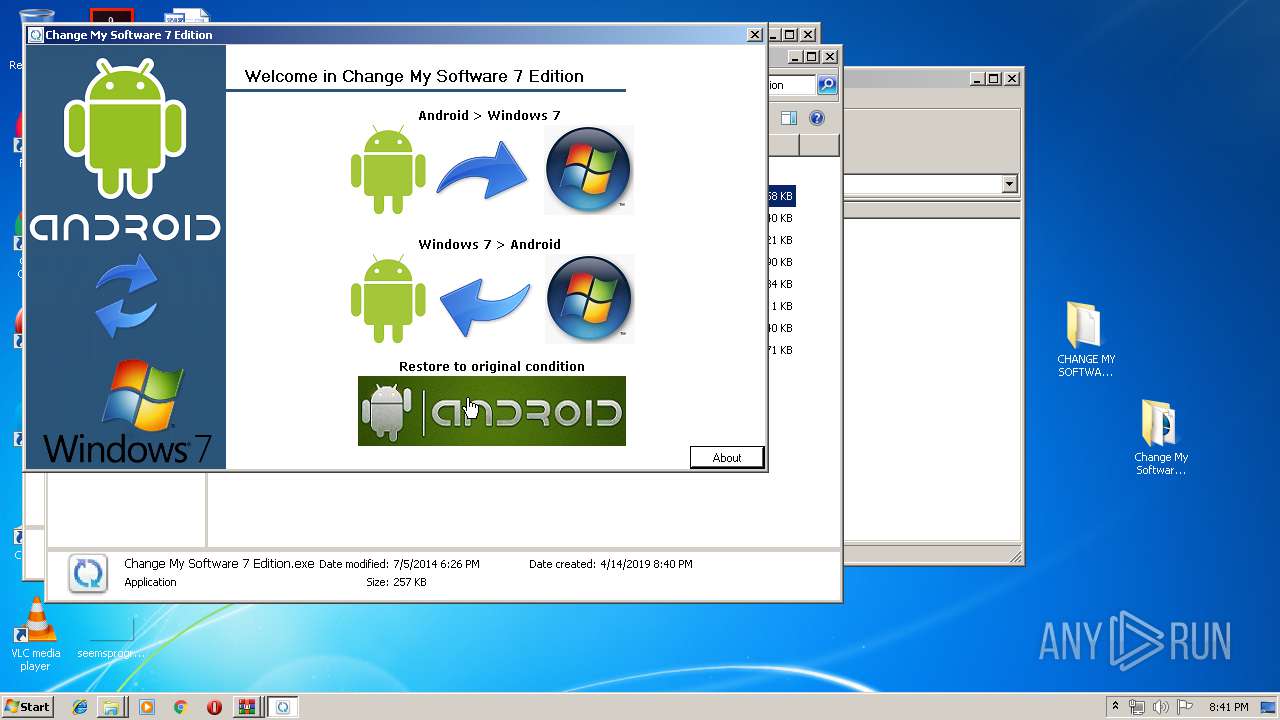Open the CHANGE MY SOFTWA... desktop folder

[x=1085, y=340]
